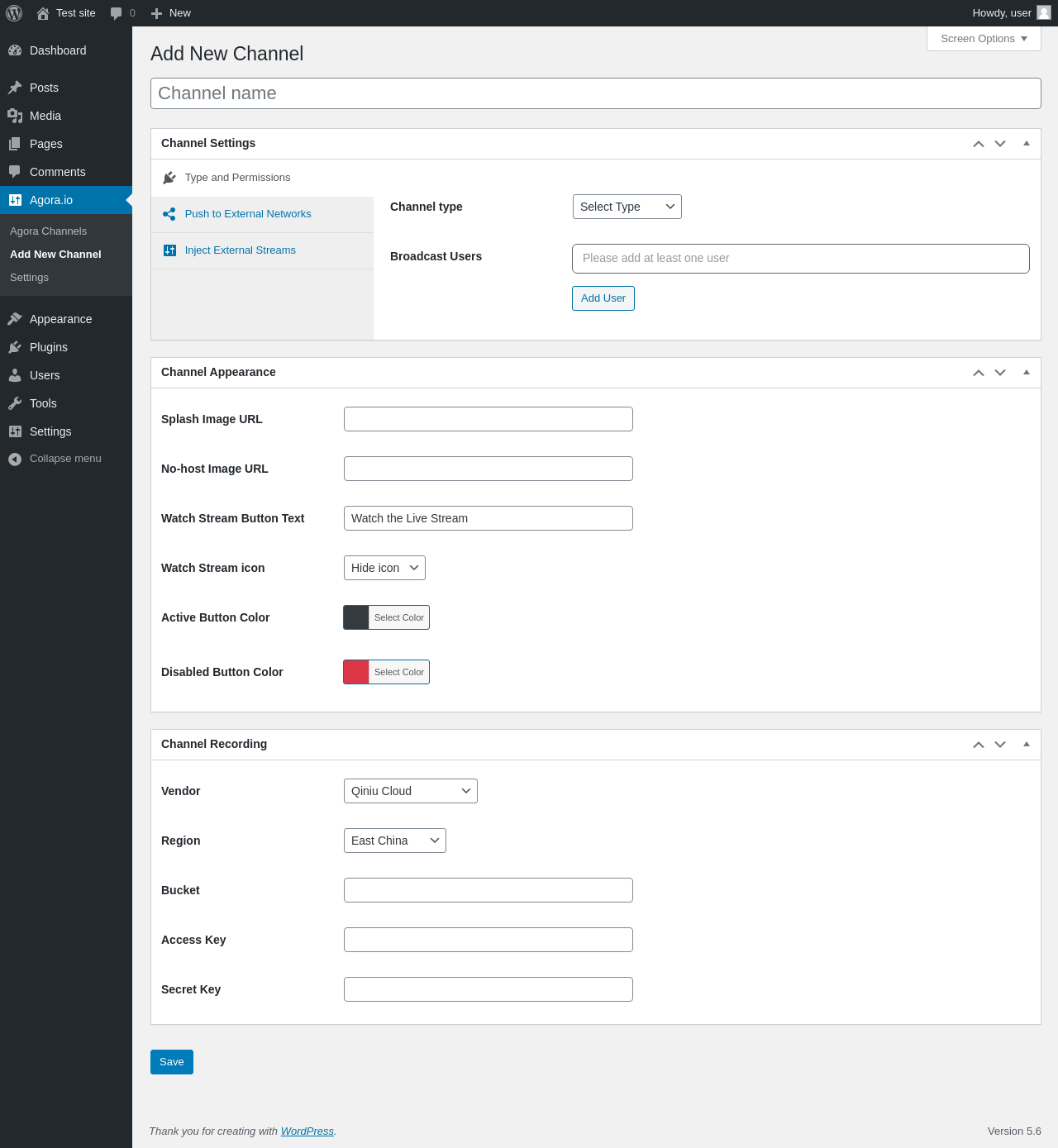Open the Screen Options expander
This screenshot has height=1148, width=1058.
point(984,39)
